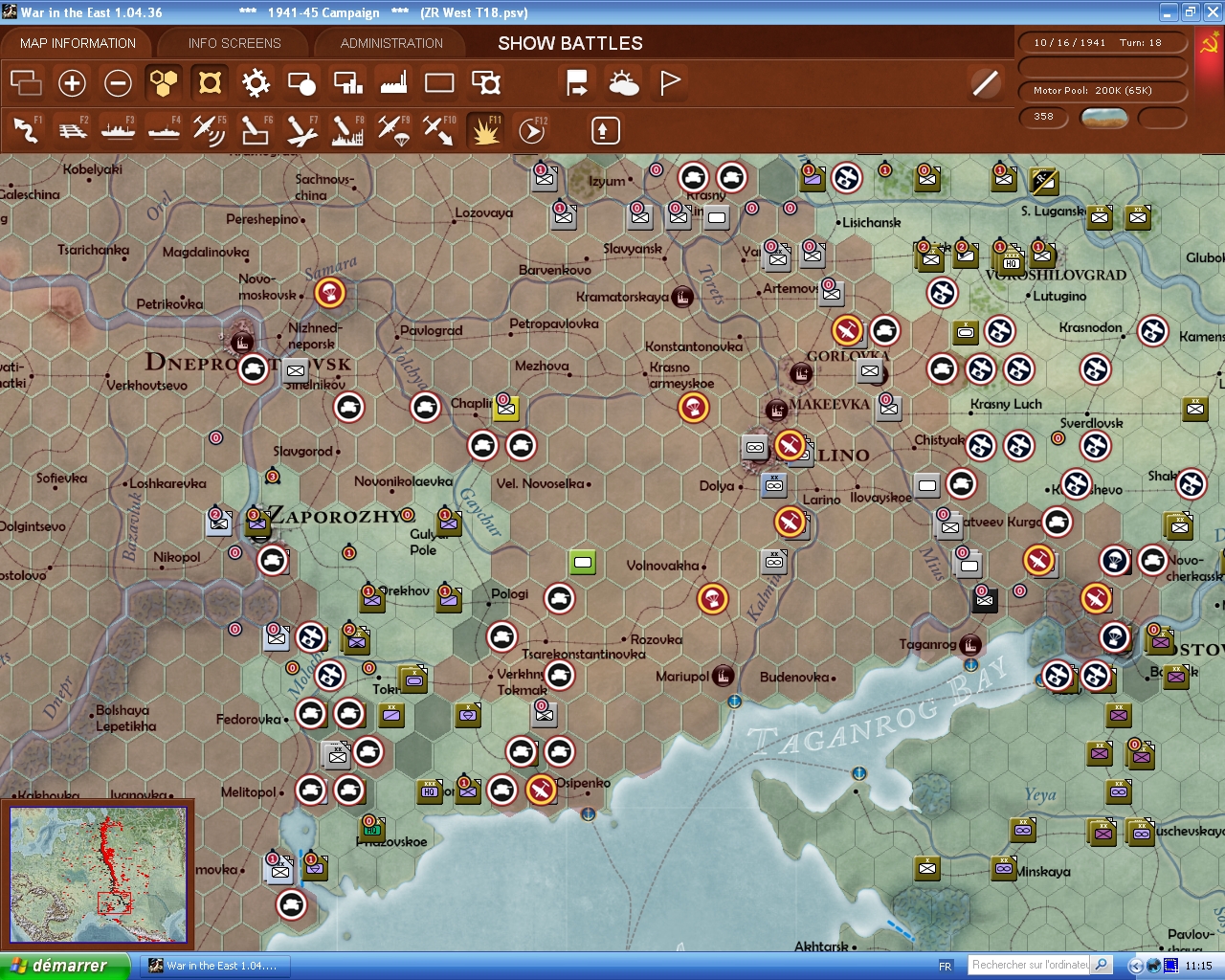The image size is (1225, 980).
Task: Toggle the hex grid display
Action: pos(164,83)
